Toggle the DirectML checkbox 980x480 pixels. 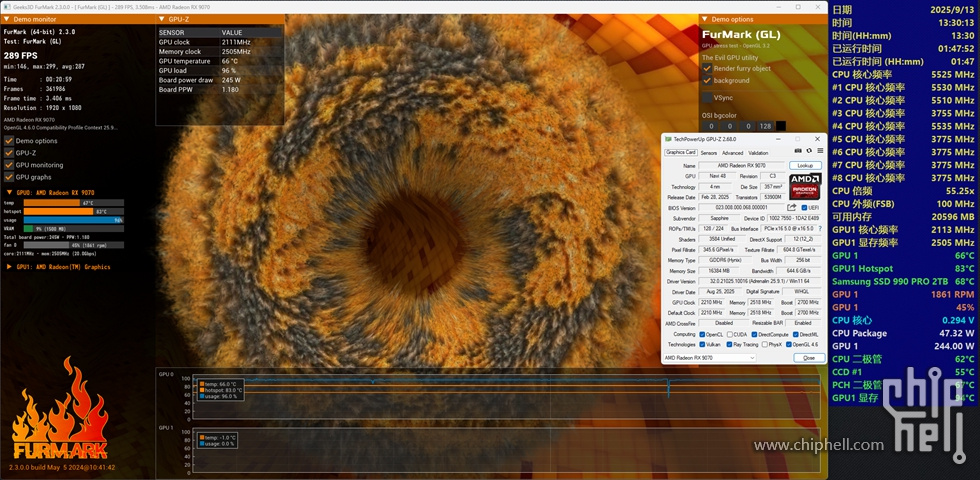click(795, 334)
